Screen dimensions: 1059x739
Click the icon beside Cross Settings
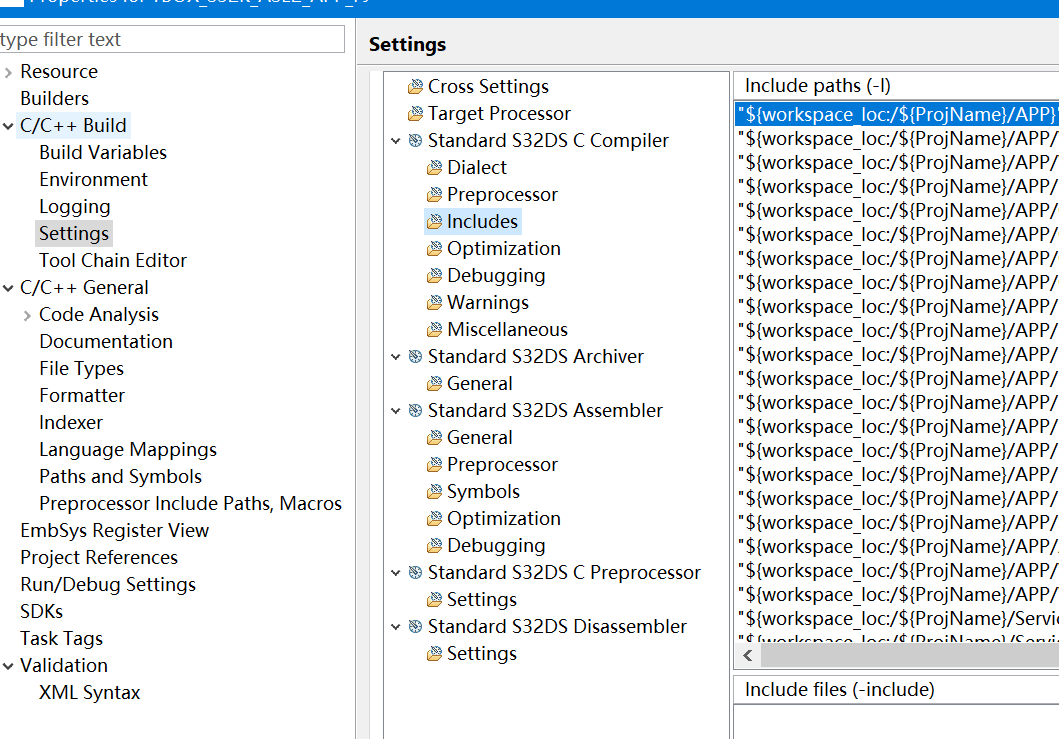click(x=415, y=86)
